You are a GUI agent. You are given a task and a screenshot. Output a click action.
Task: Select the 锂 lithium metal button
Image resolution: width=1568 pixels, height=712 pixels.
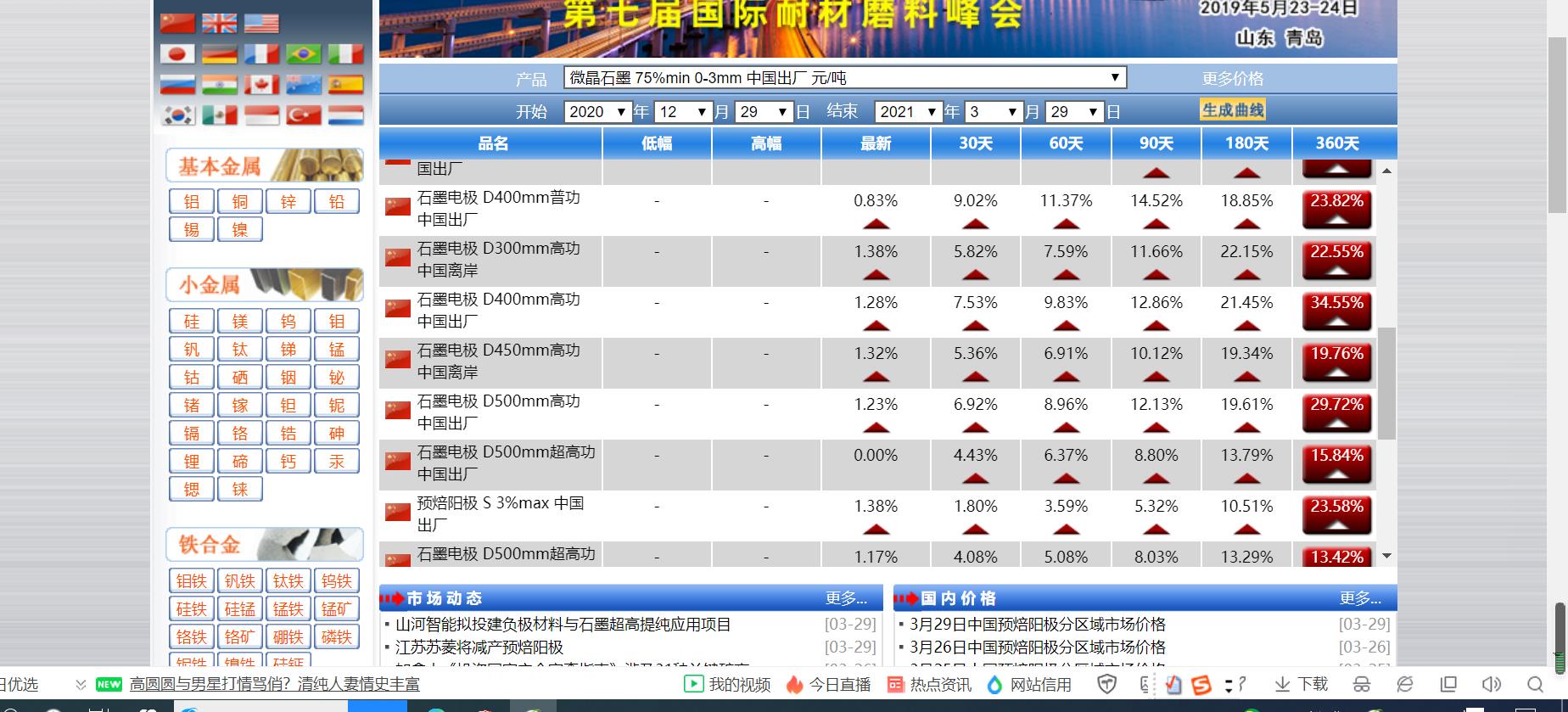pos(192,461)
